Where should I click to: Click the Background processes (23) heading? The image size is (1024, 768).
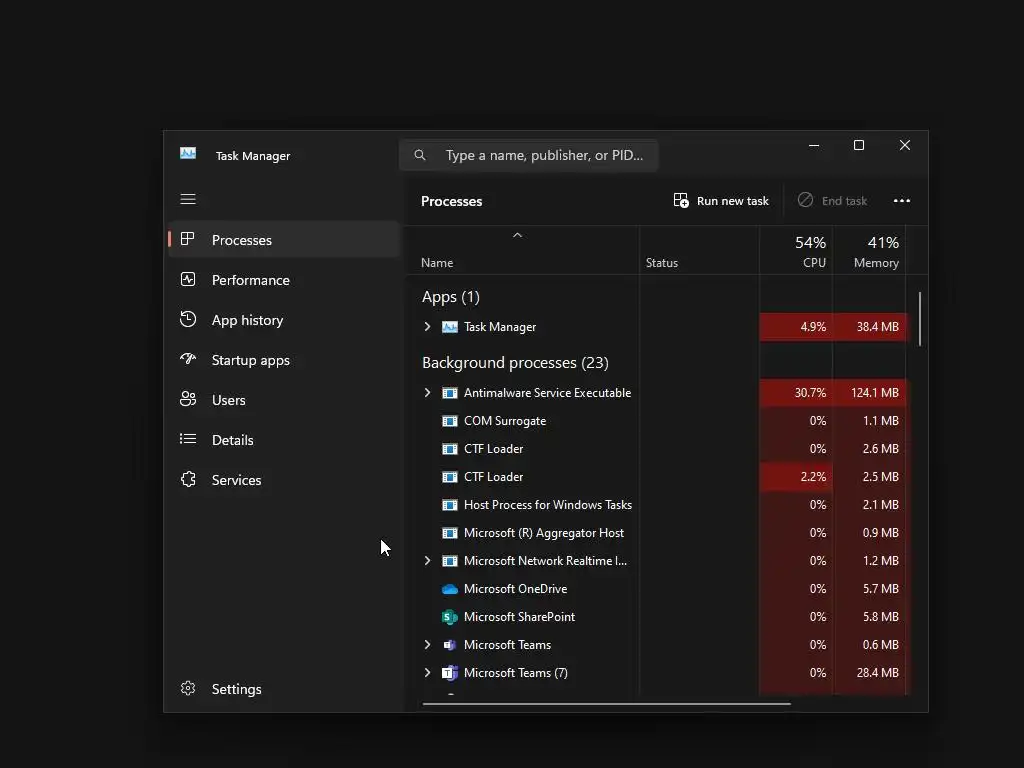(515, 363)
